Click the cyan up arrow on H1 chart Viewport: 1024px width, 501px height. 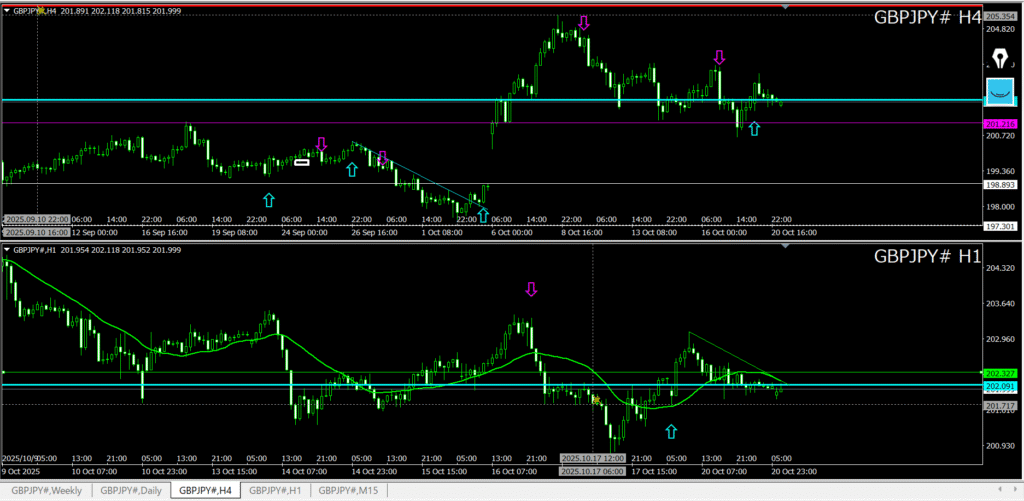(671, 431)
